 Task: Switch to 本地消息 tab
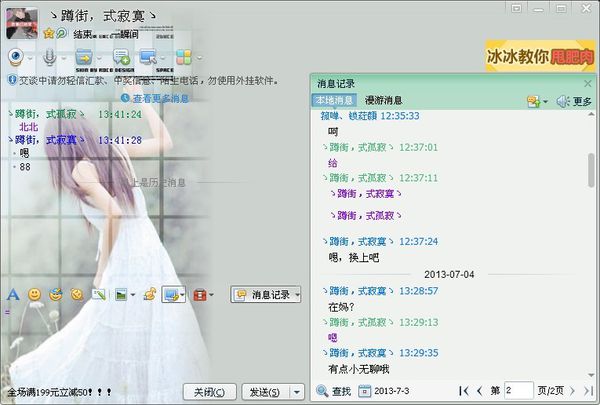tap(334, 100)
